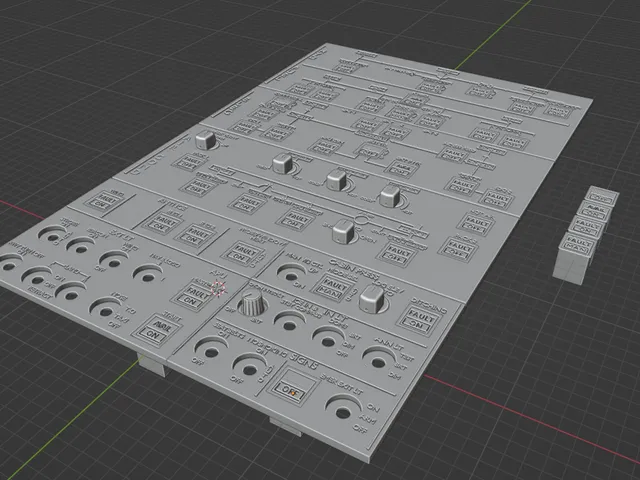Select the orange origin dot on OFF button
Image resolution: width=640 pixels, height=480 pixels.
pyautogui.click(x=292, y=393)
